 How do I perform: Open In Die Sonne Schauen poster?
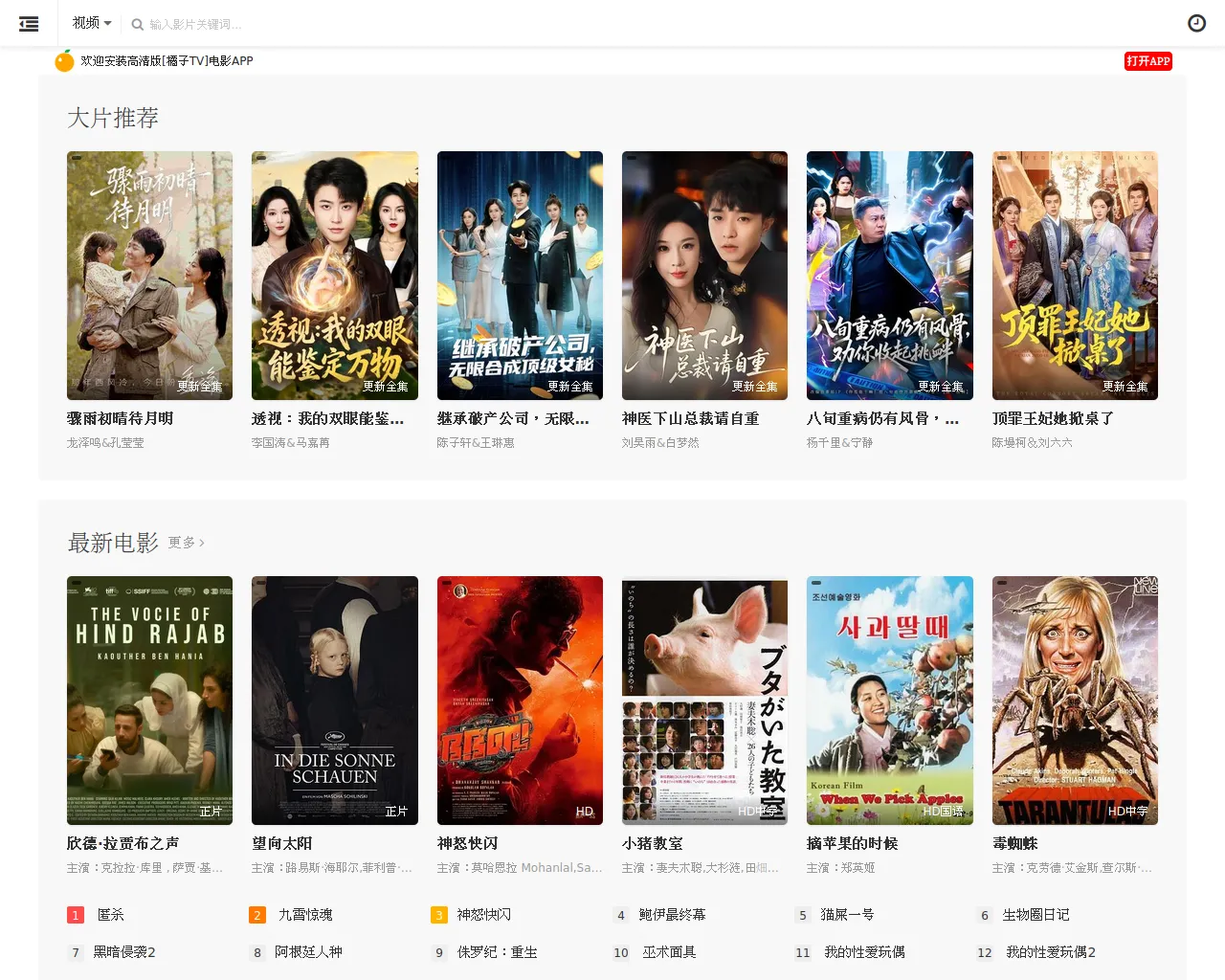coord(335,701)
